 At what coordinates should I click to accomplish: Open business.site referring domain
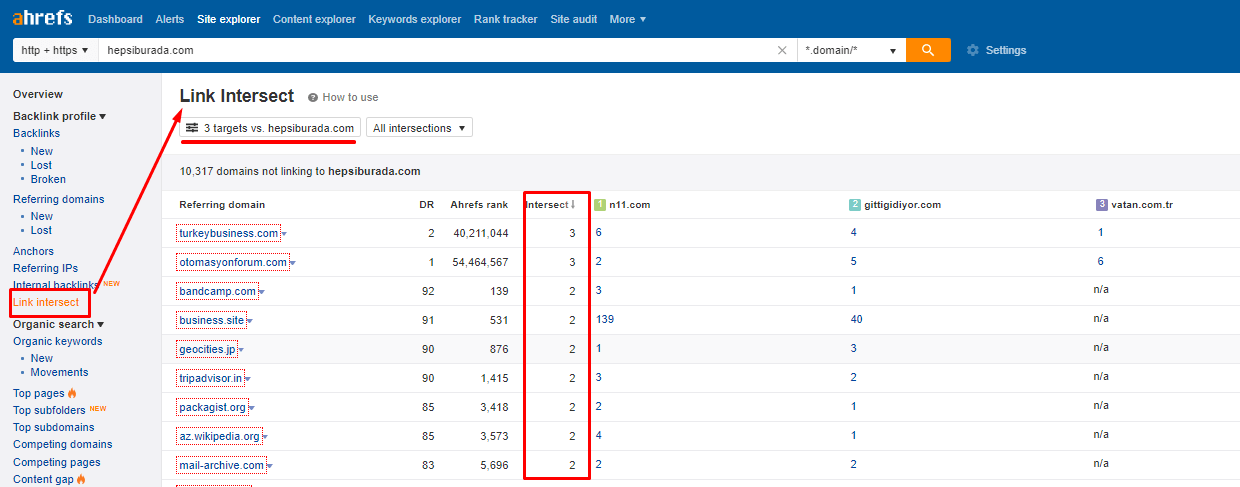pyautogui.click(x=211, y=320)
